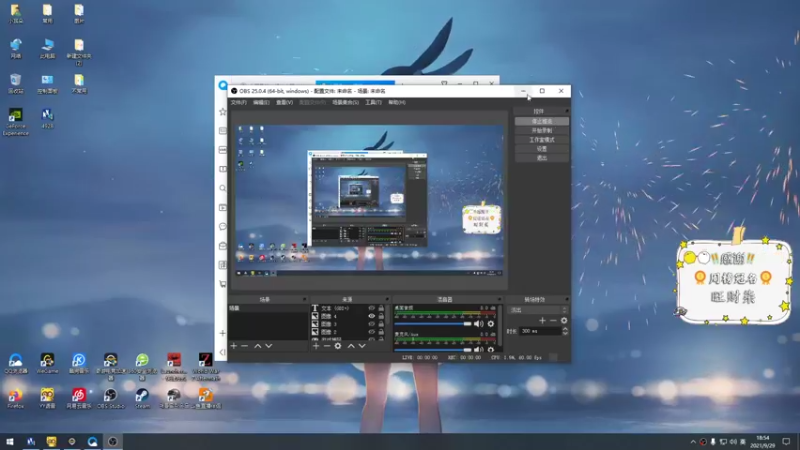Decrease transition duration with down arrow
The image size is (800, 450).
[565, 333]
